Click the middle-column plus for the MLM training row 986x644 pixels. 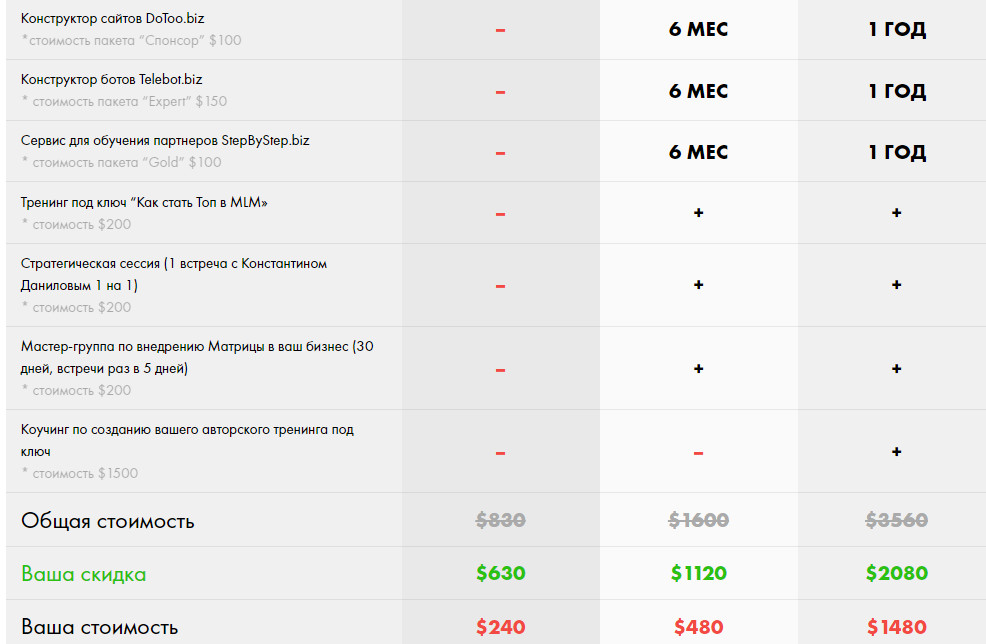[698, 213]
